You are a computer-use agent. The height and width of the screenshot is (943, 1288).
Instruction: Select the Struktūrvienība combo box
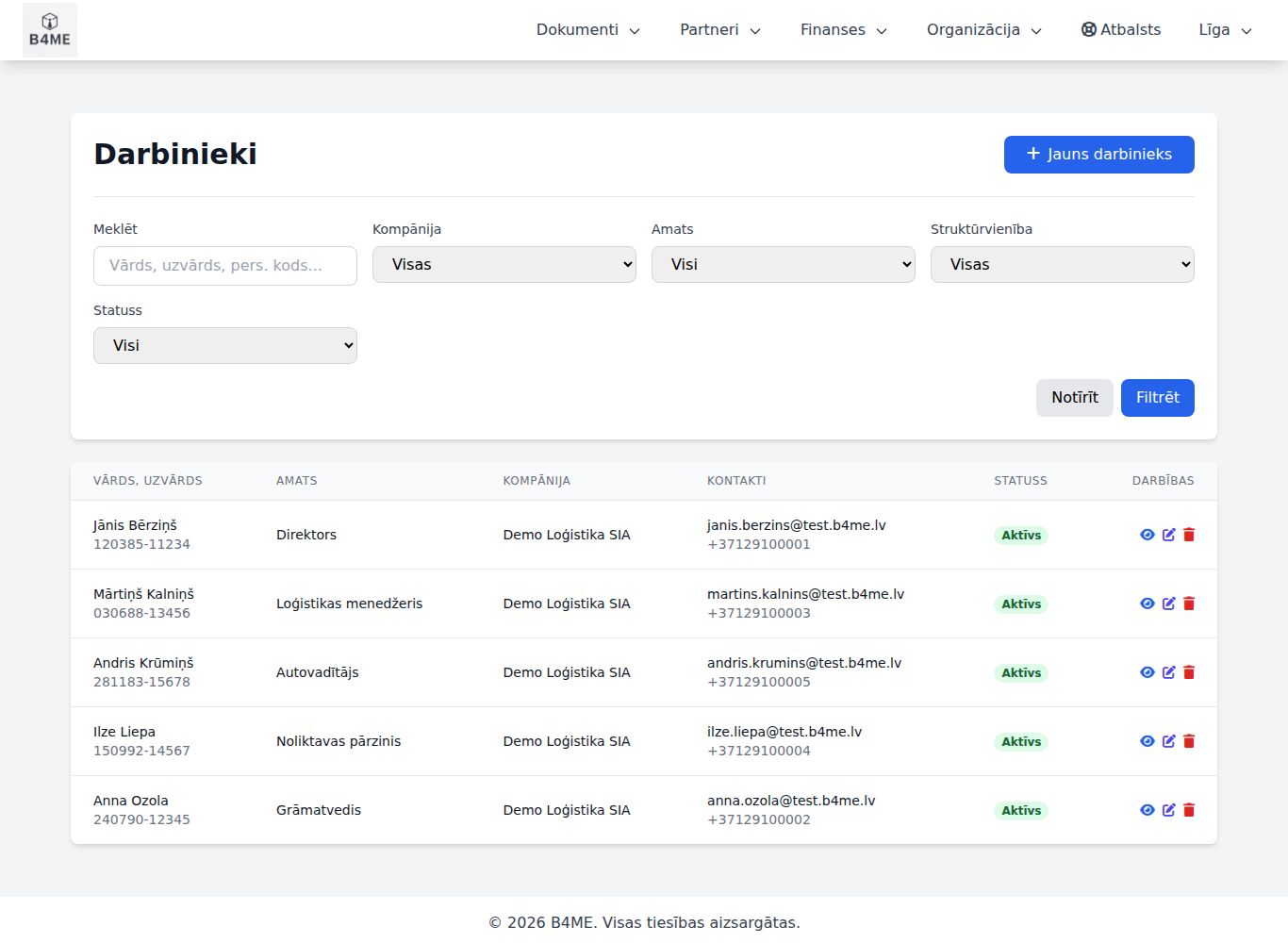pos(1063,265)
